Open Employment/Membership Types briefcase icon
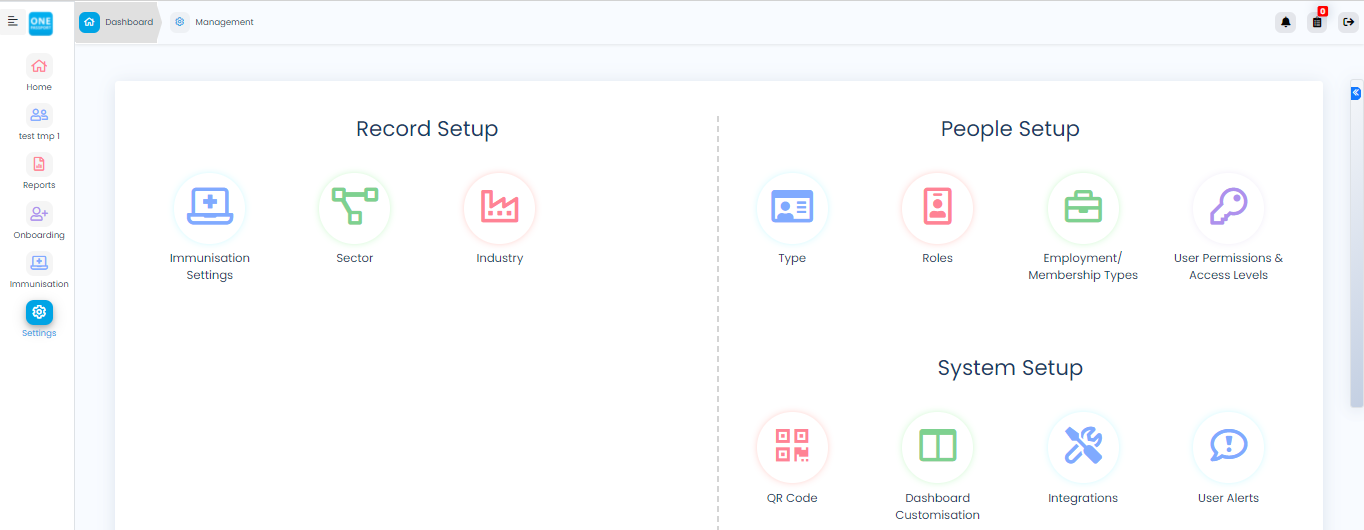1364x530 pixels. click(x=1083, y=208)
